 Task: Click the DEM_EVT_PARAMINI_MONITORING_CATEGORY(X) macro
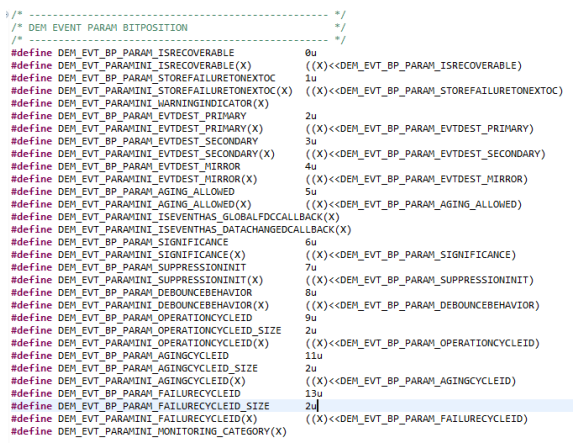[172, 431]
